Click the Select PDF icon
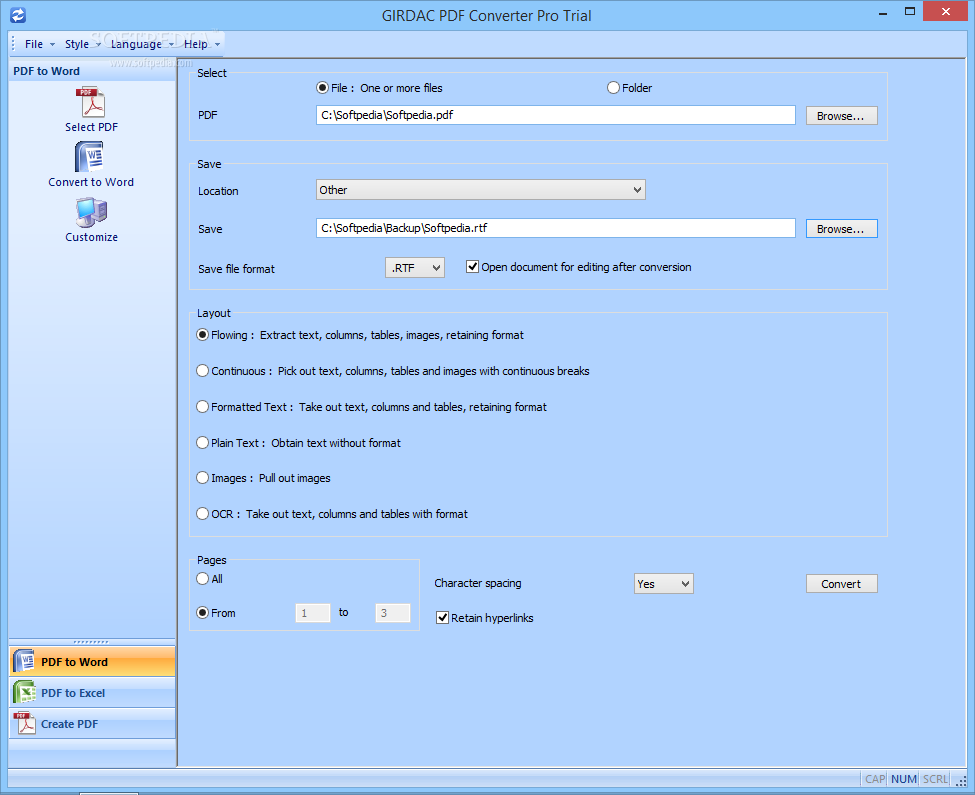The width and height of the screenshot is (975, 795). pos(91,103)
